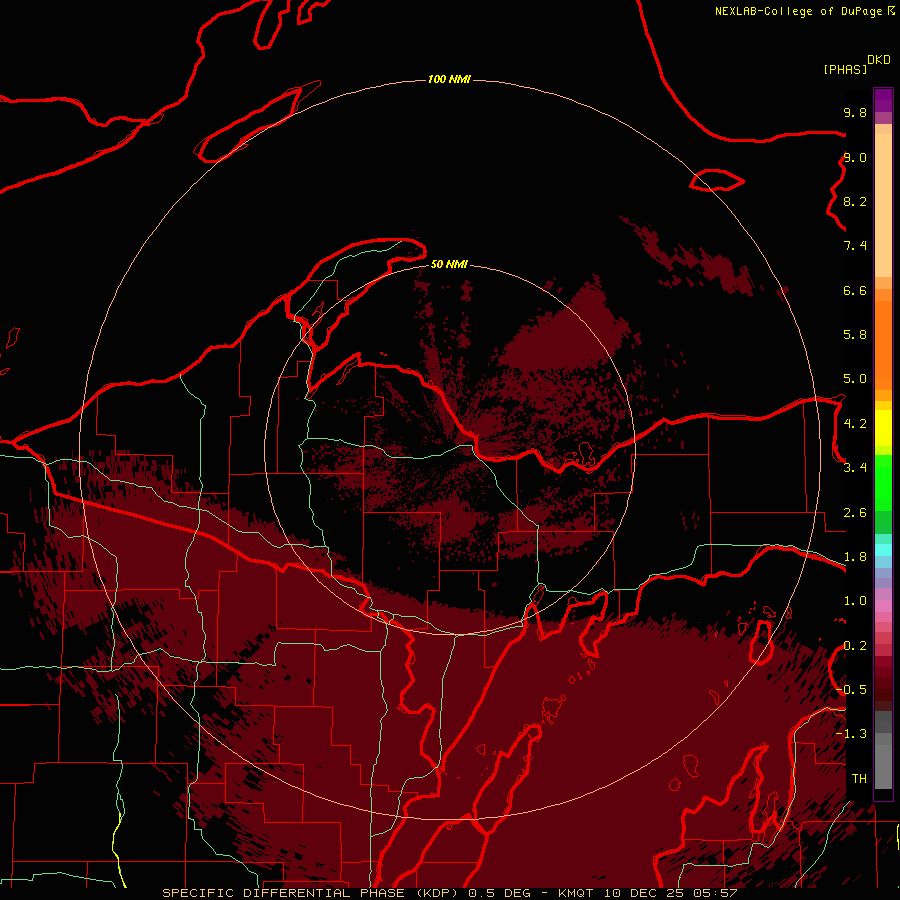Click the DKD legend unit label
This screenshot has width=900, height=900.
879,60
